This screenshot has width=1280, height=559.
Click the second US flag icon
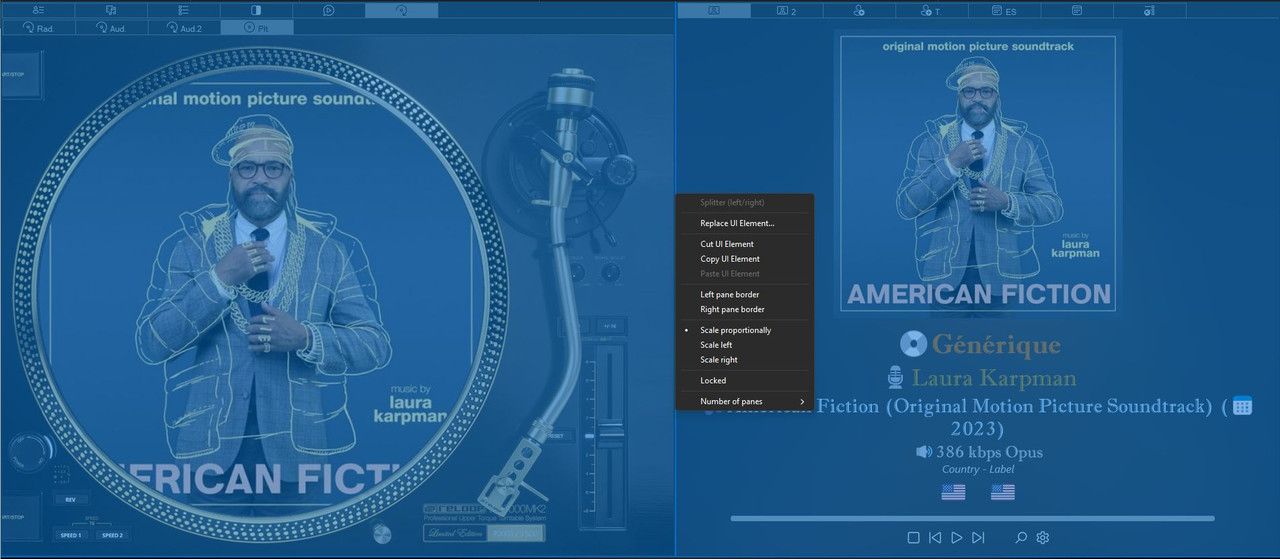click(x=1003, y=492)
